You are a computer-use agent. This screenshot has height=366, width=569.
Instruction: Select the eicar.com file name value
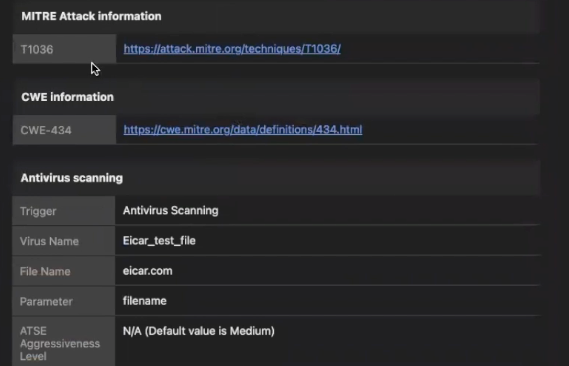(x=147, y=271)
